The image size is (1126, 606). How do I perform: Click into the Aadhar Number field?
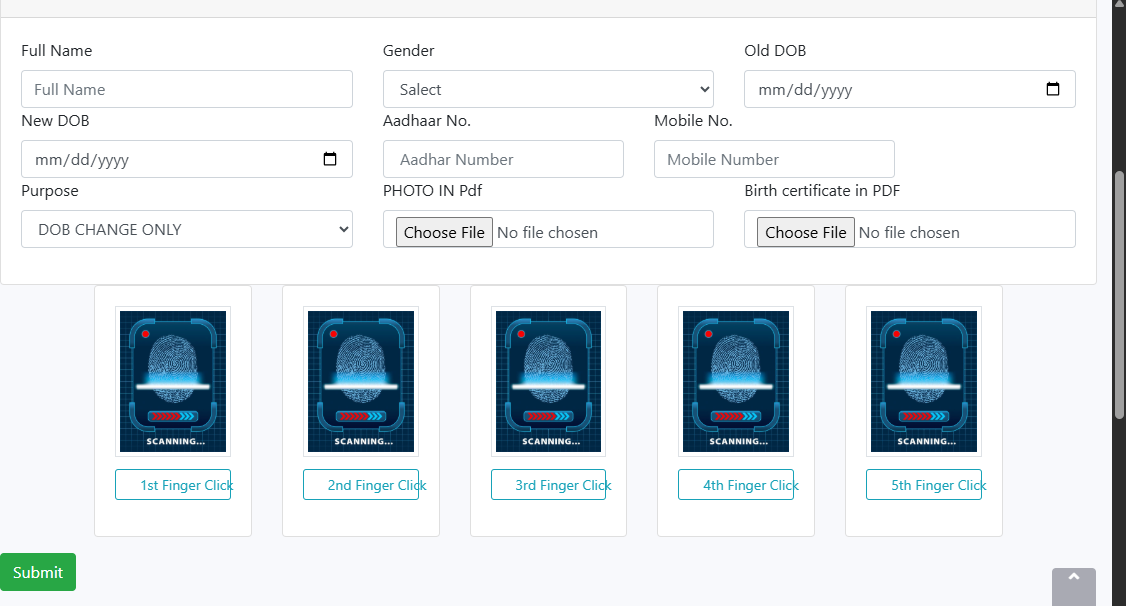[x=503, y=159]
